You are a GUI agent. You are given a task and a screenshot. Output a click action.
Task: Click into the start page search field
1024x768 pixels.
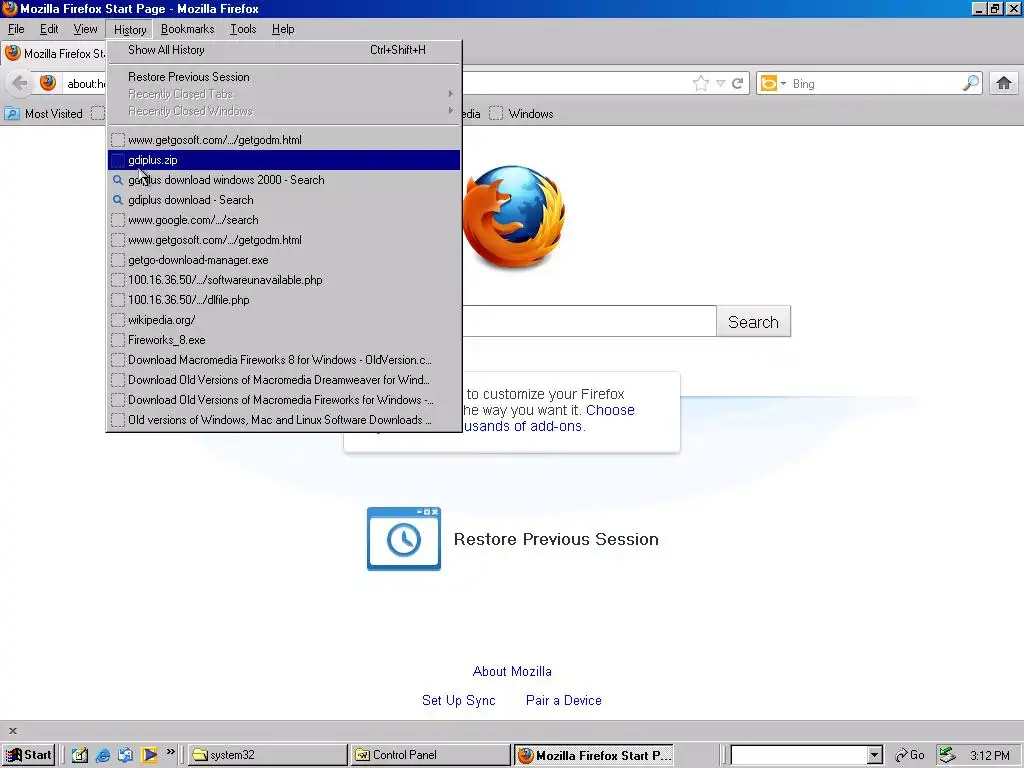[589, 321]
